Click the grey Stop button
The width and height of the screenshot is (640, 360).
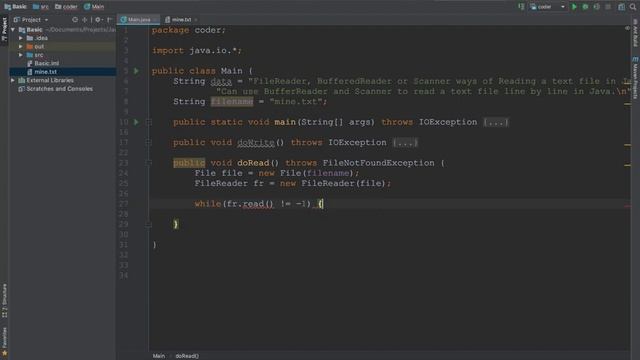608,7
